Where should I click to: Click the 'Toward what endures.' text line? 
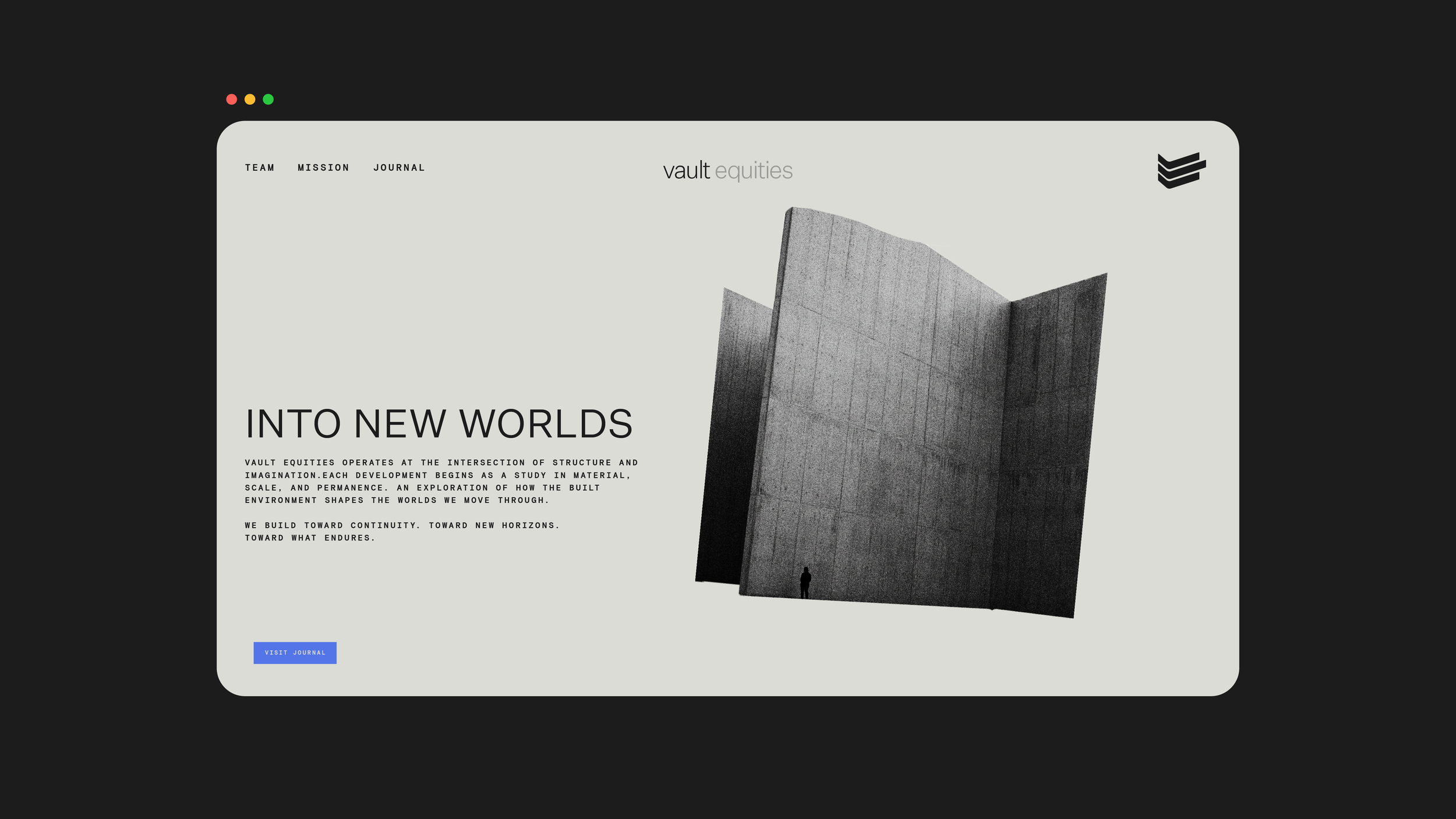click(310, 538)
